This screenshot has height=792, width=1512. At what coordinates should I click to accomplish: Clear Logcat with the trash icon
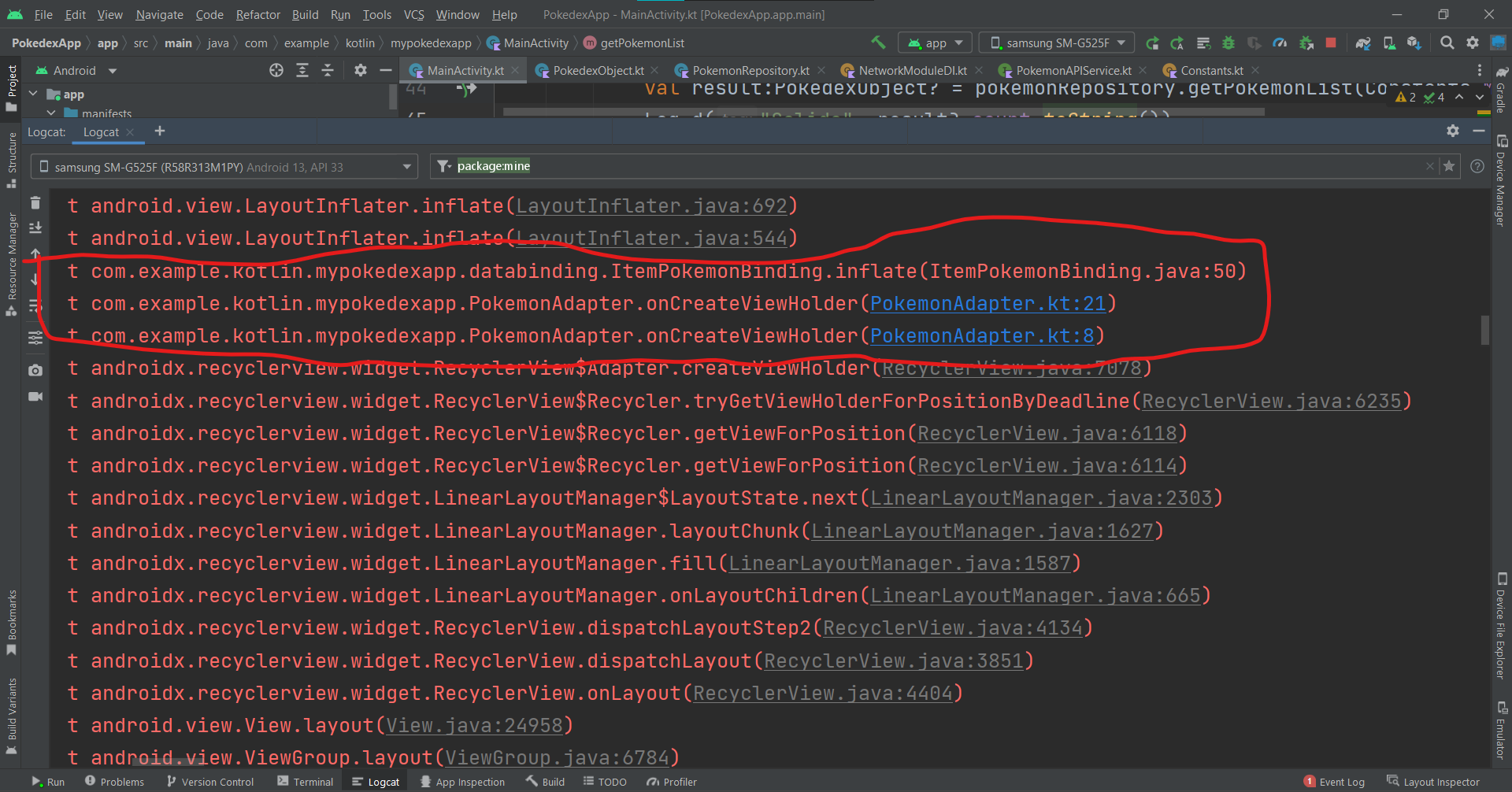point(35,203)
